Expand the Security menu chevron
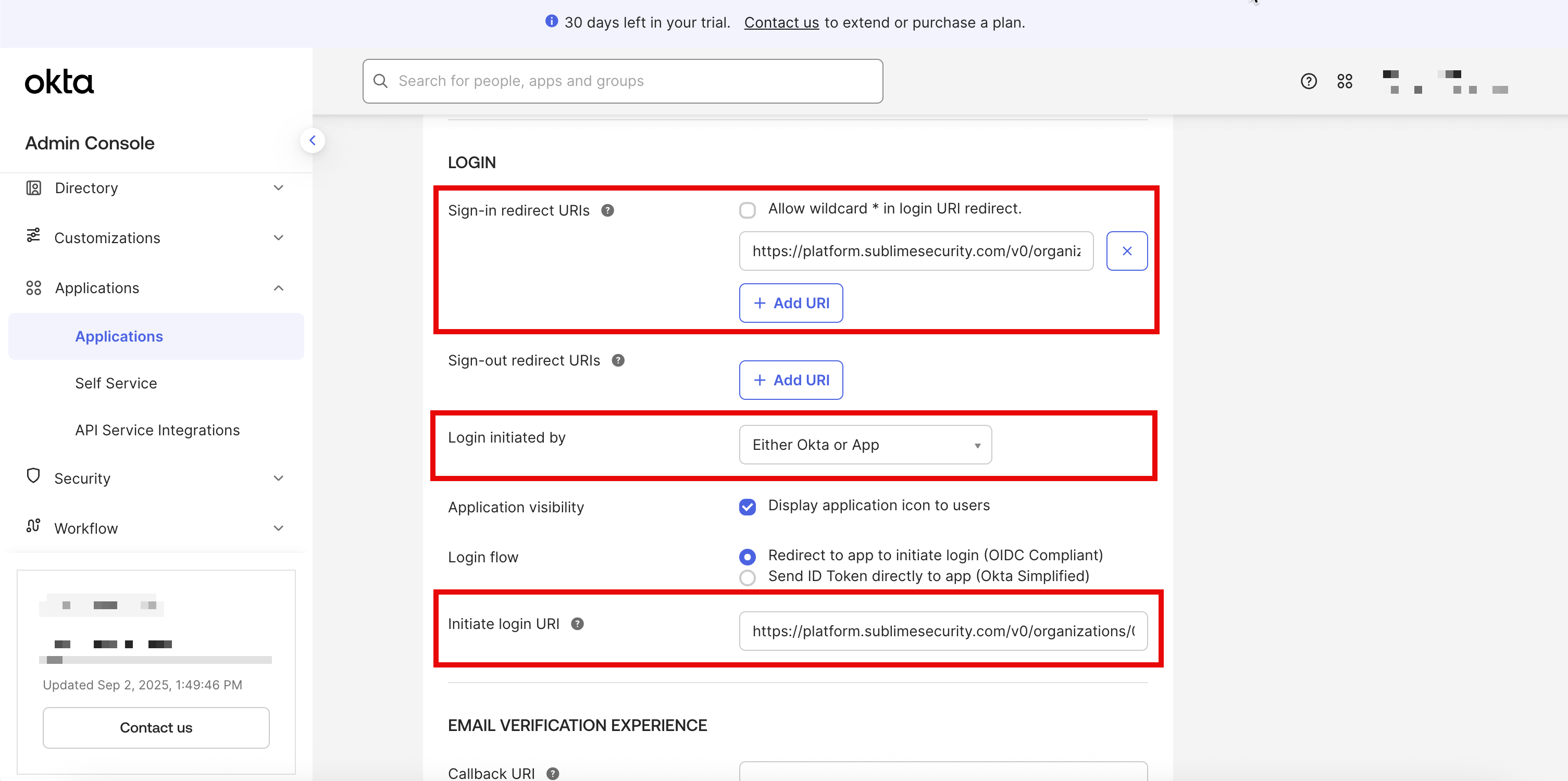Screen dimensions: 1568x781 pyautogui.click(x=278, y=478)
